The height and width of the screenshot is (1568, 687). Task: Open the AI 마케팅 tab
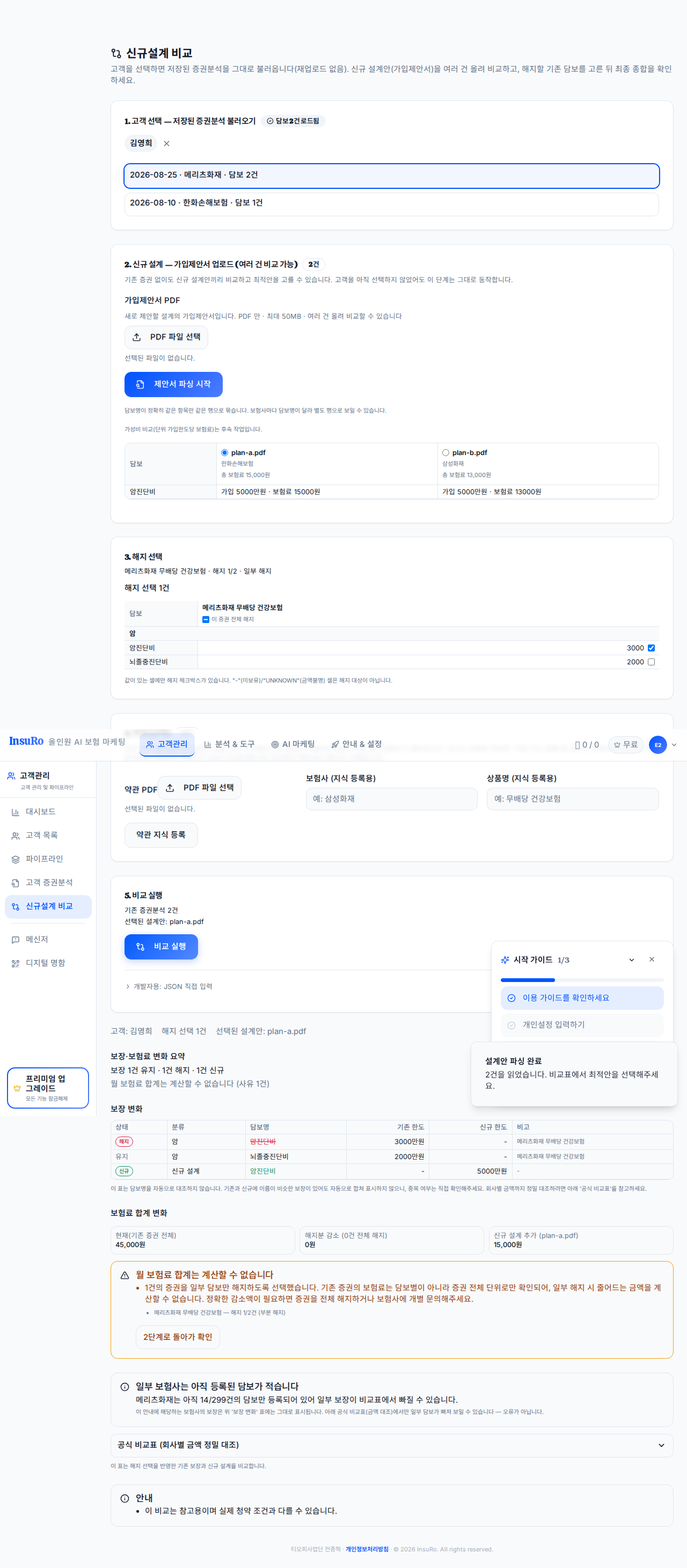[x=293, y=744]
